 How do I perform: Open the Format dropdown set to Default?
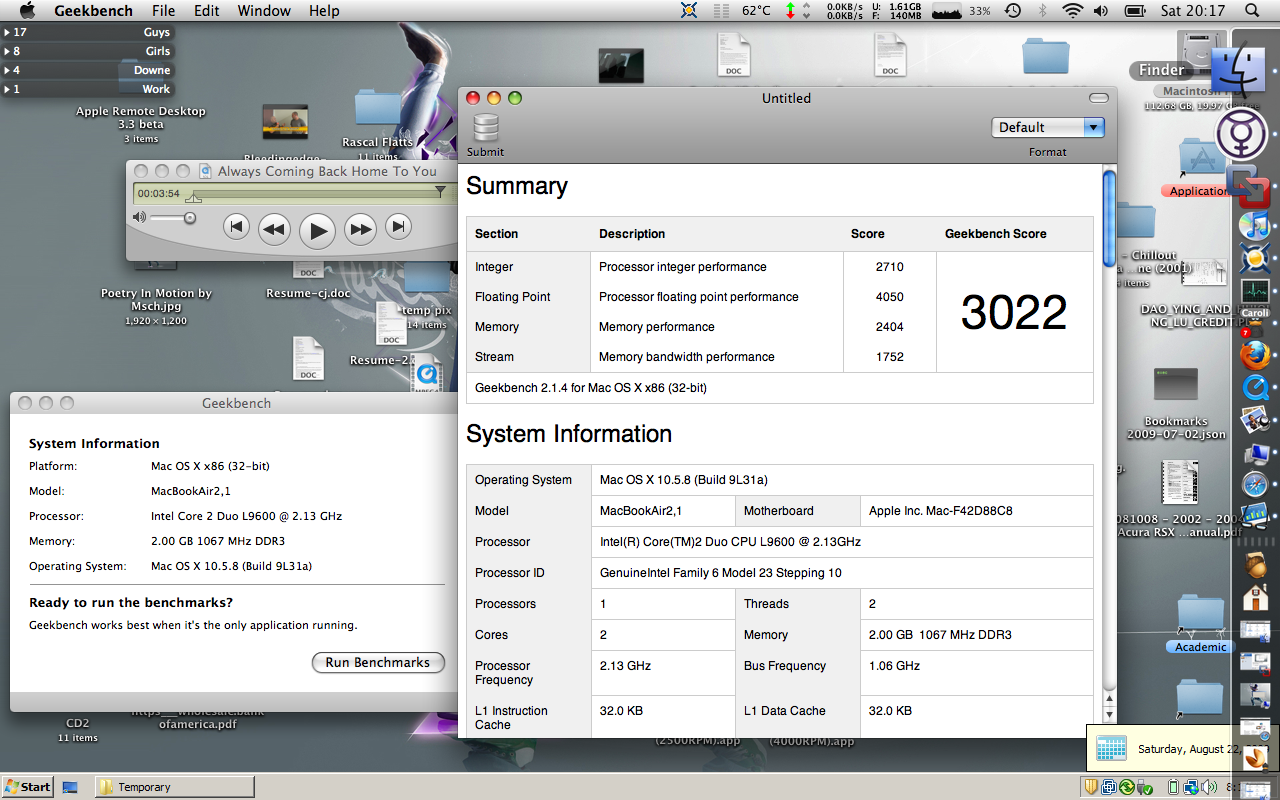point(1048,127)
